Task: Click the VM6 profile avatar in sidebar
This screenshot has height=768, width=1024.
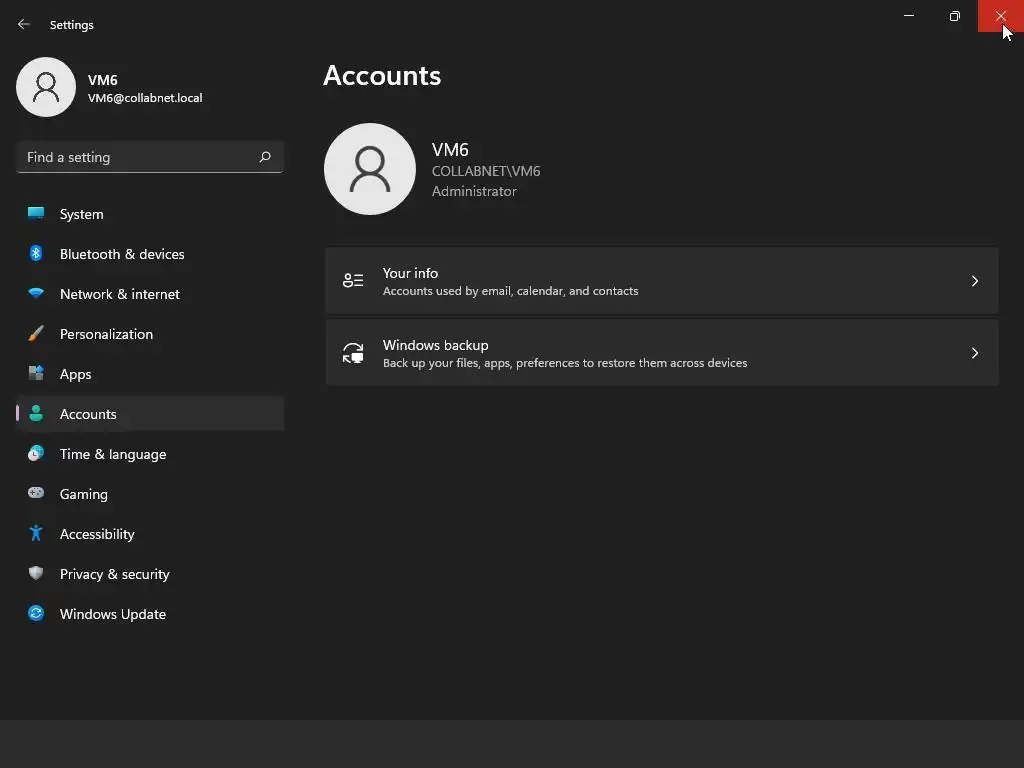Action: click(46, 87)
